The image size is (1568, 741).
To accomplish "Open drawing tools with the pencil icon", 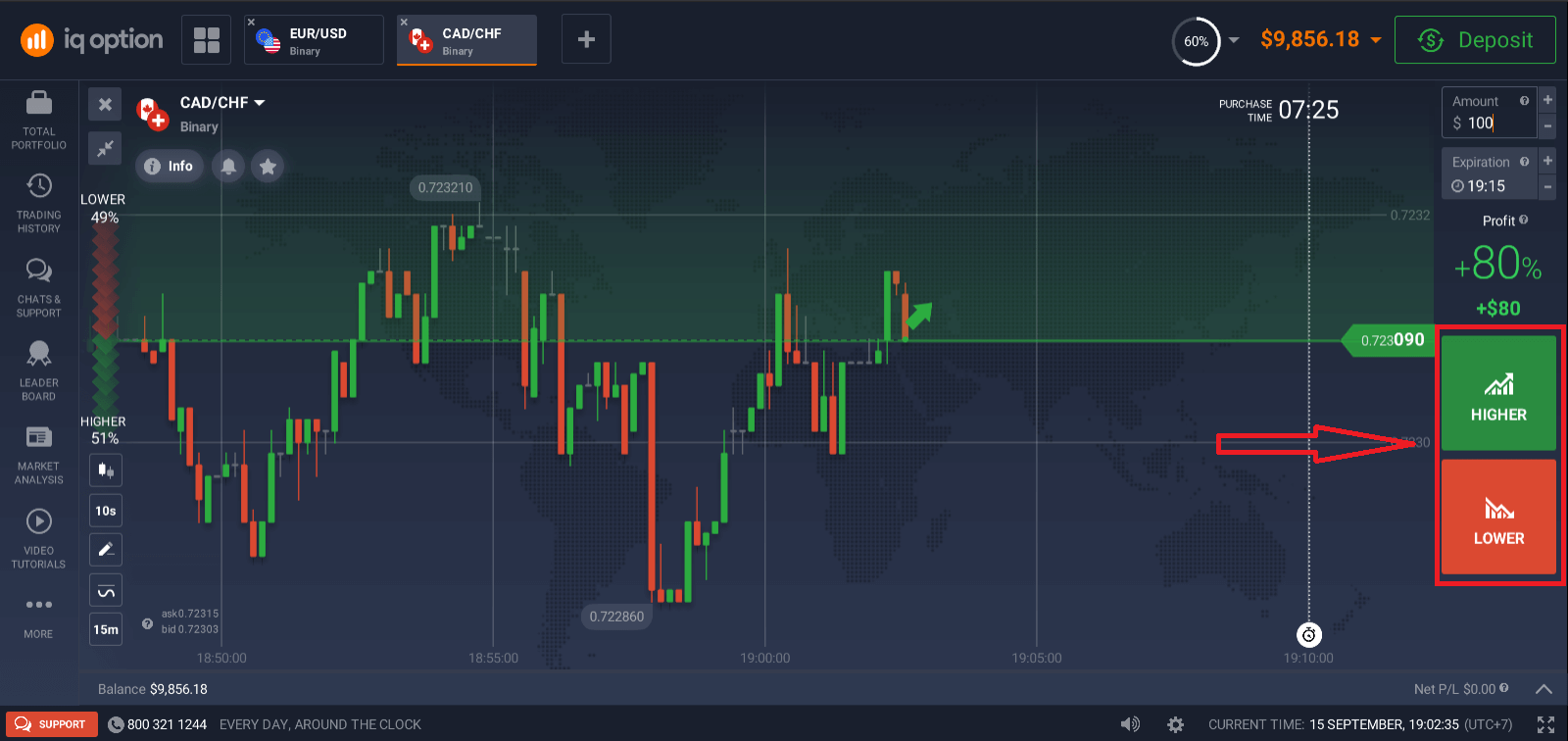I will [x=106, y=550].
